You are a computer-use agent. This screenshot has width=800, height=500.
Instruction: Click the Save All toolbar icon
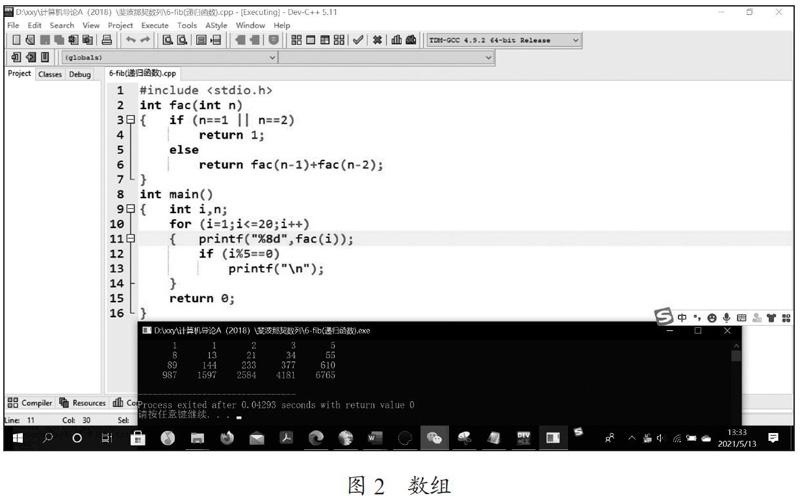tap(59, 40)
